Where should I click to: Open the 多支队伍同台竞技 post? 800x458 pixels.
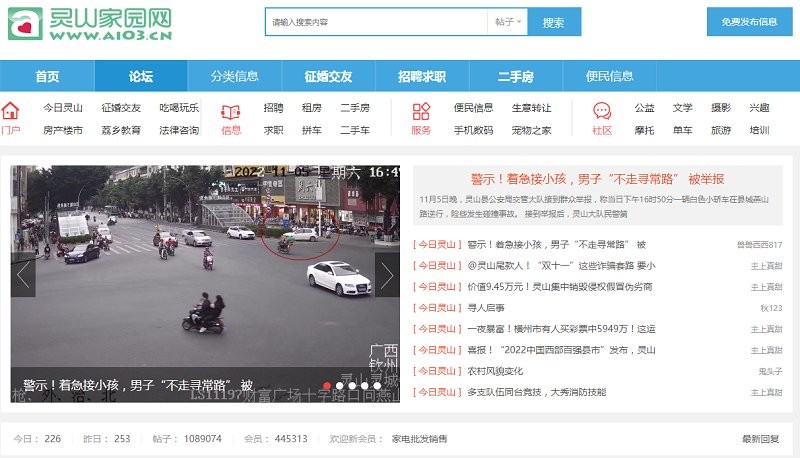[x=537, y=392]
